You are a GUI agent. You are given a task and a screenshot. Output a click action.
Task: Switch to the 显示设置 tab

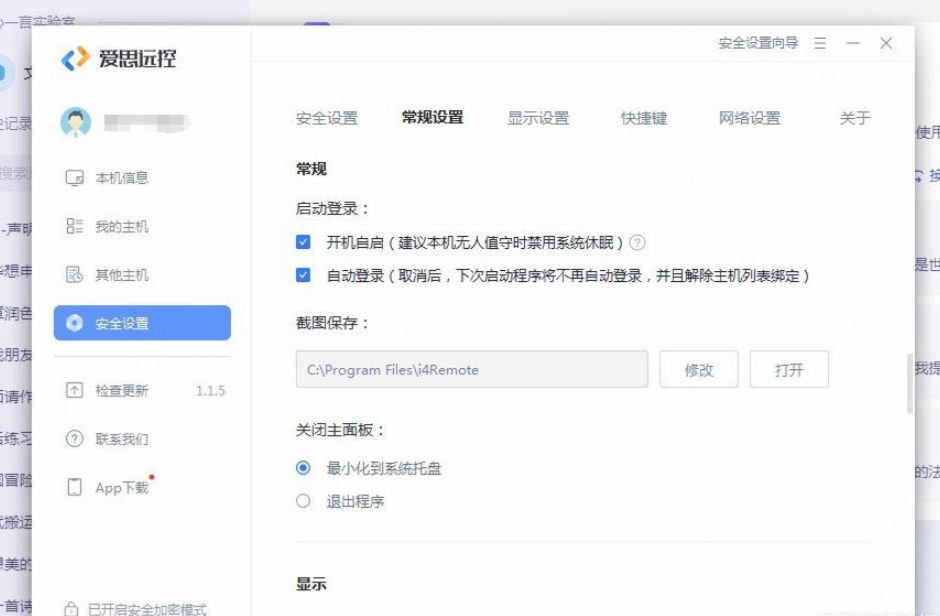point(538,118)
